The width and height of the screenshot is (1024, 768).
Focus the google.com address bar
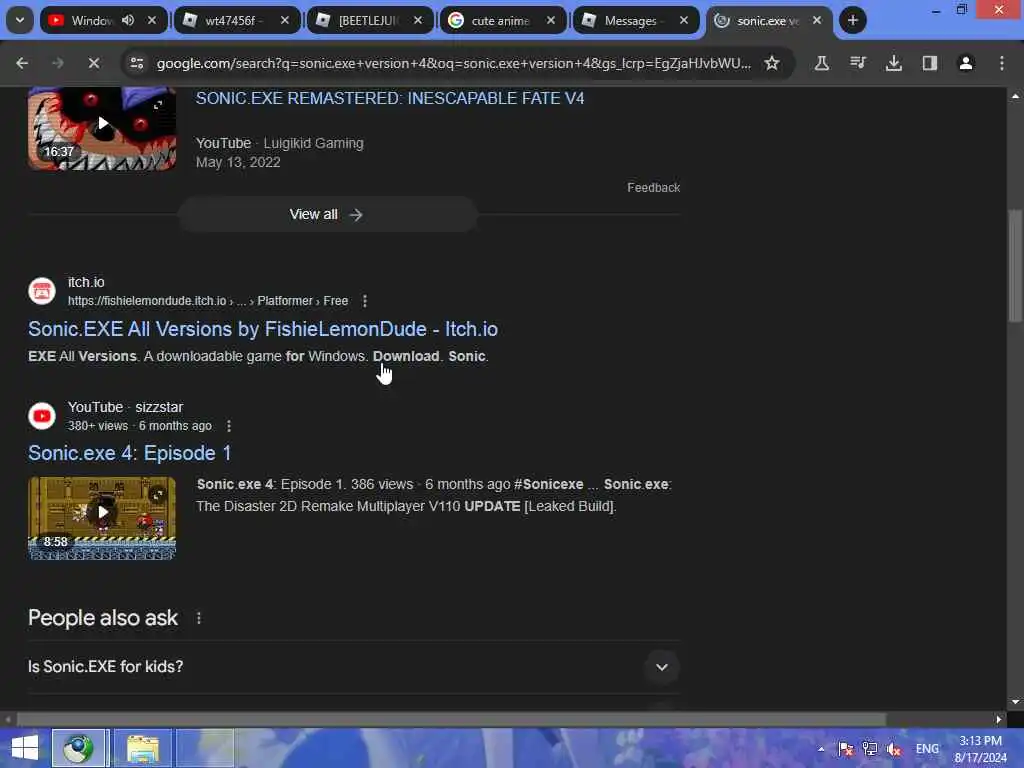tap(453, 63)
